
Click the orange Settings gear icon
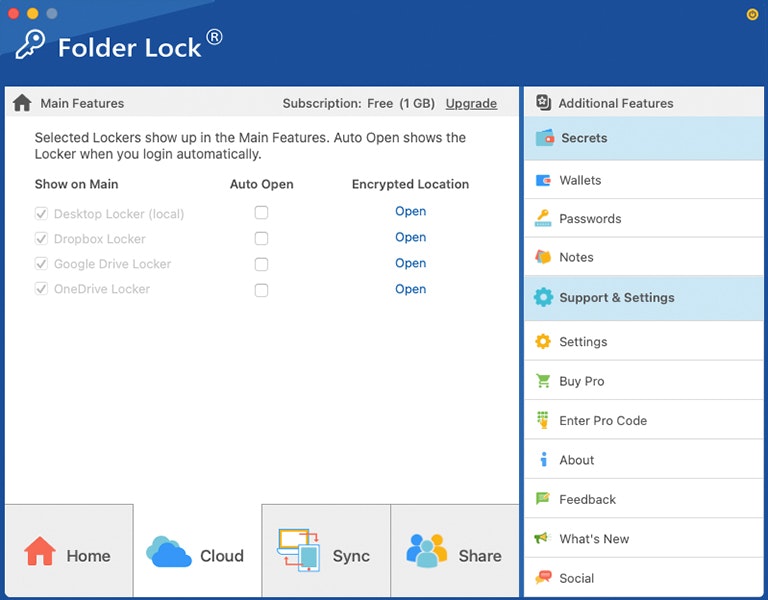point(543,341)
